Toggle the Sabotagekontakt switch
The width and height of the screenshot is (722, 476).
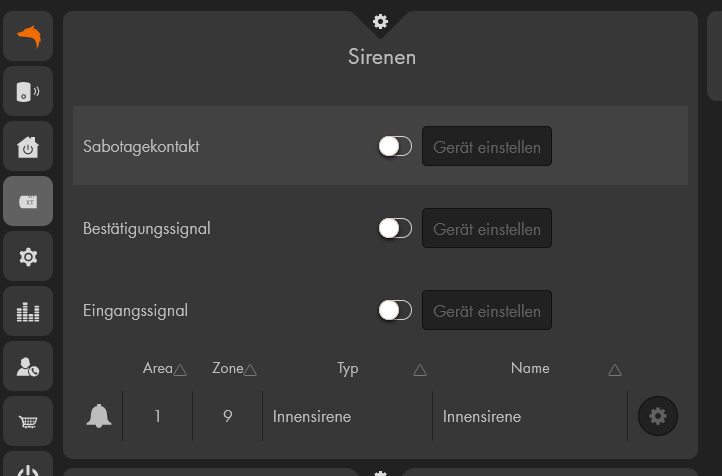click(395, 147)
